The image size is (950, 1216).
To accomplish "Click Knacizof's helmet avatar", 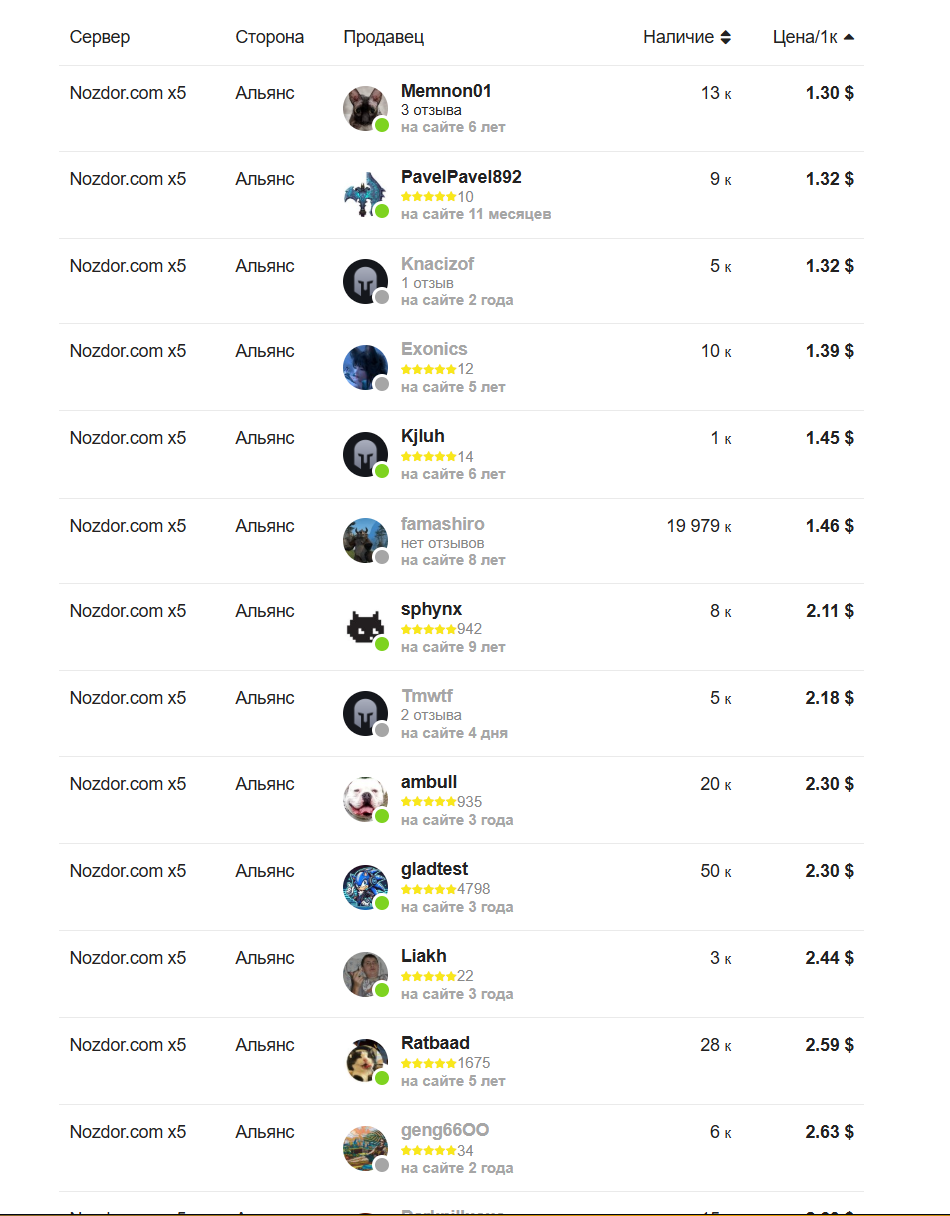I will tap(365, 281).
